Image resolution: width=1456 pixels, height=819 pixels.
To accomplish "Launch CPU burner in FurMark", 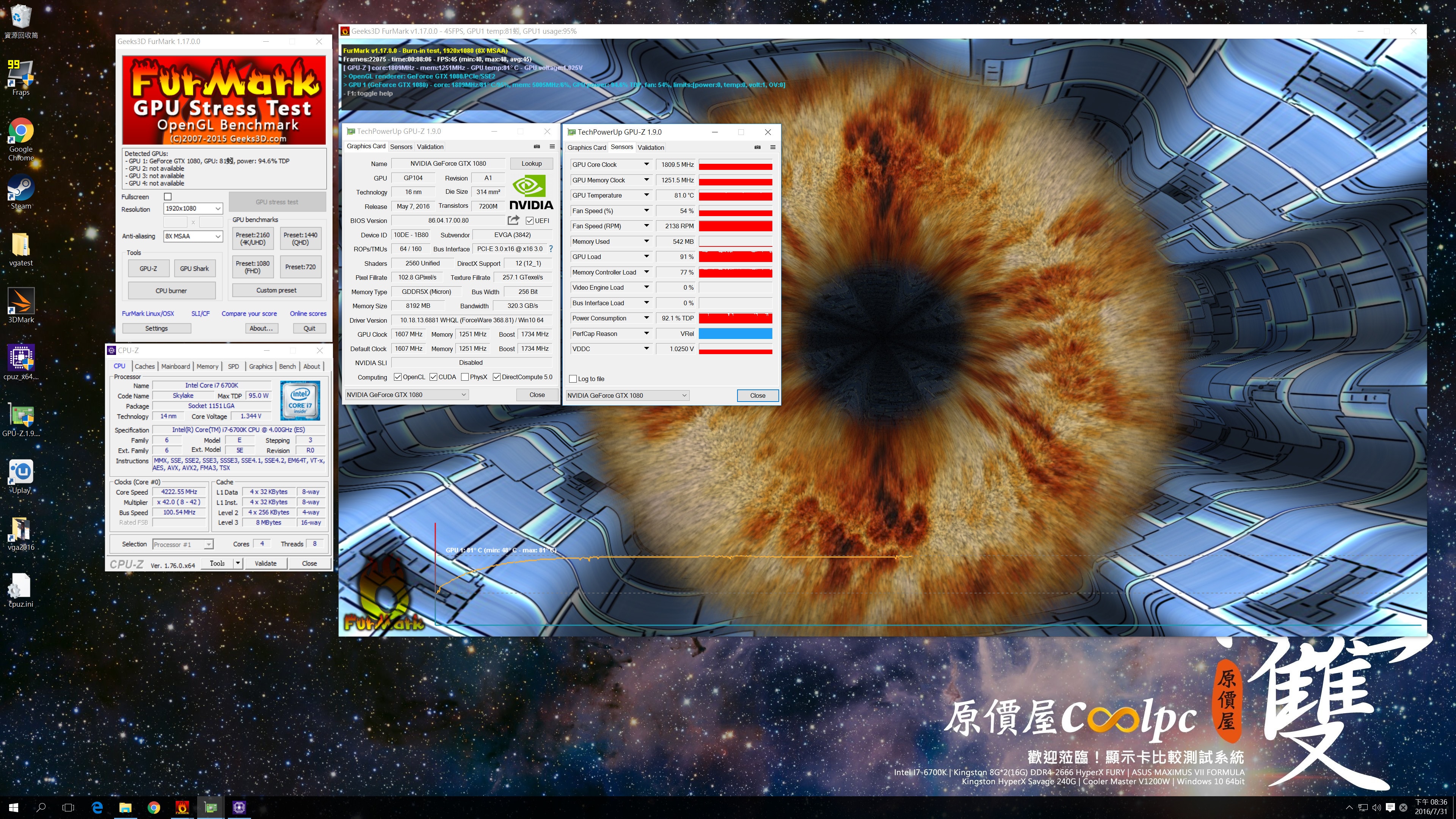I will [x=171, y=290].
